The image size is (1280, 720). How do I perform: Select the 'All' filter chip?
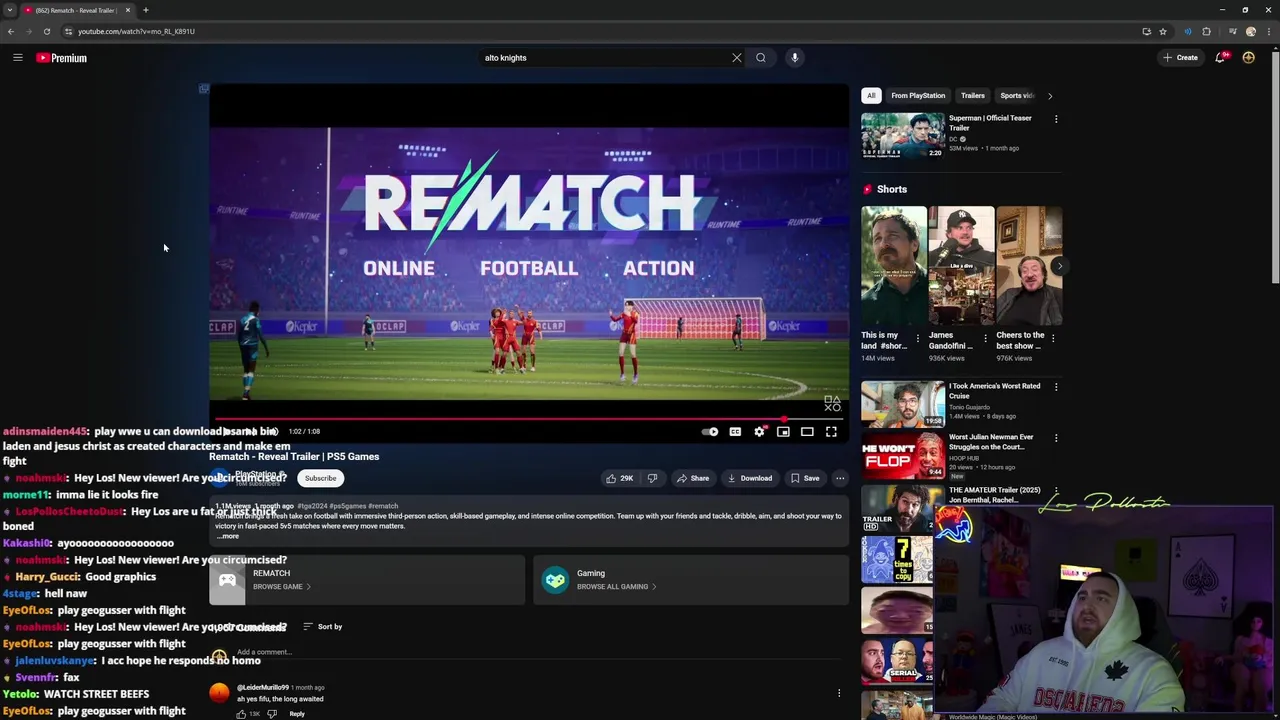click(871, 96)
